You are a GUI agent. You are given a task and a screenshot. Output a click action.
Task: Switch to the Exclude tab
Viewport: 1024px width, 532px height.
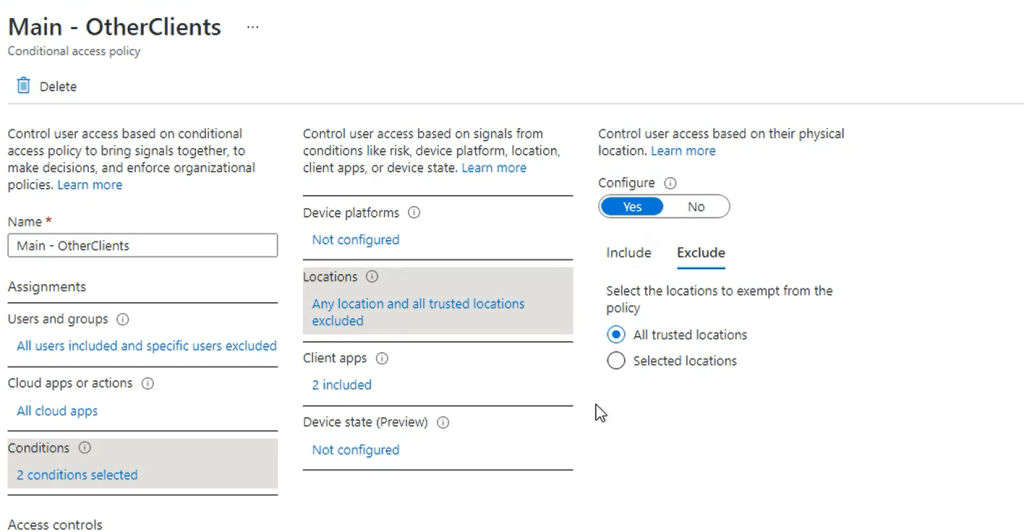click(700, 253)
